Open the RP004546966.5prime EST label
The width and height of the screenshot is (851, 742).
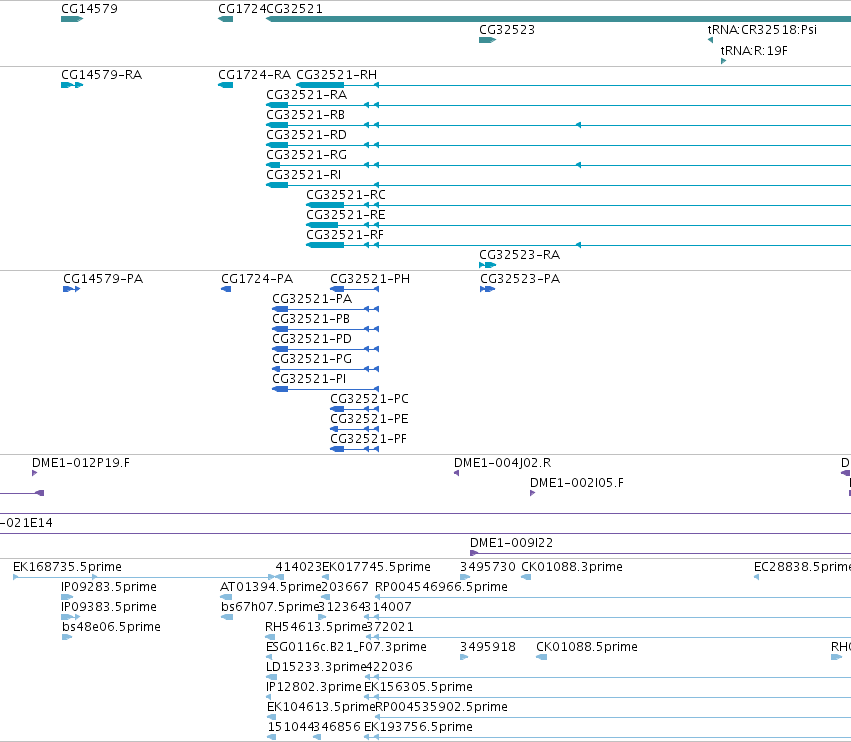(x=441, y=587)
